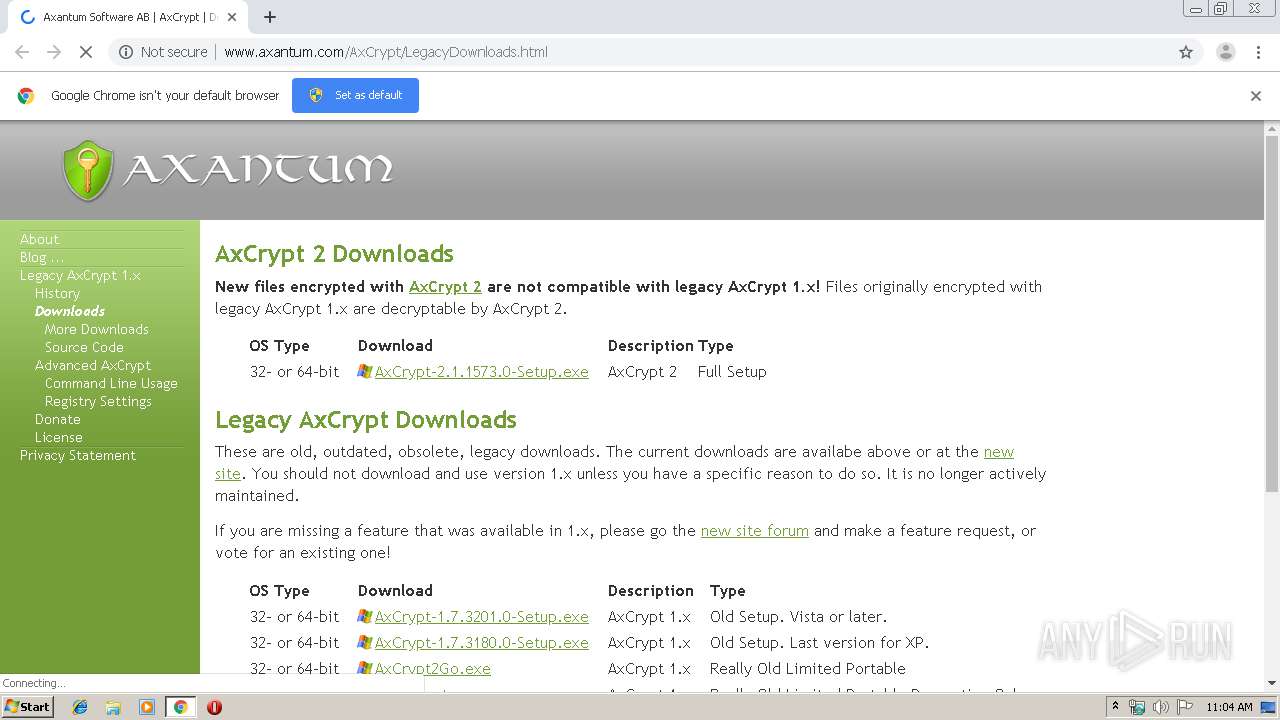The width and height of the screenshot is (1280, 720).
Task: Show hidden system tray icons
Action: pyautogui.click(x=1115, y=707)
